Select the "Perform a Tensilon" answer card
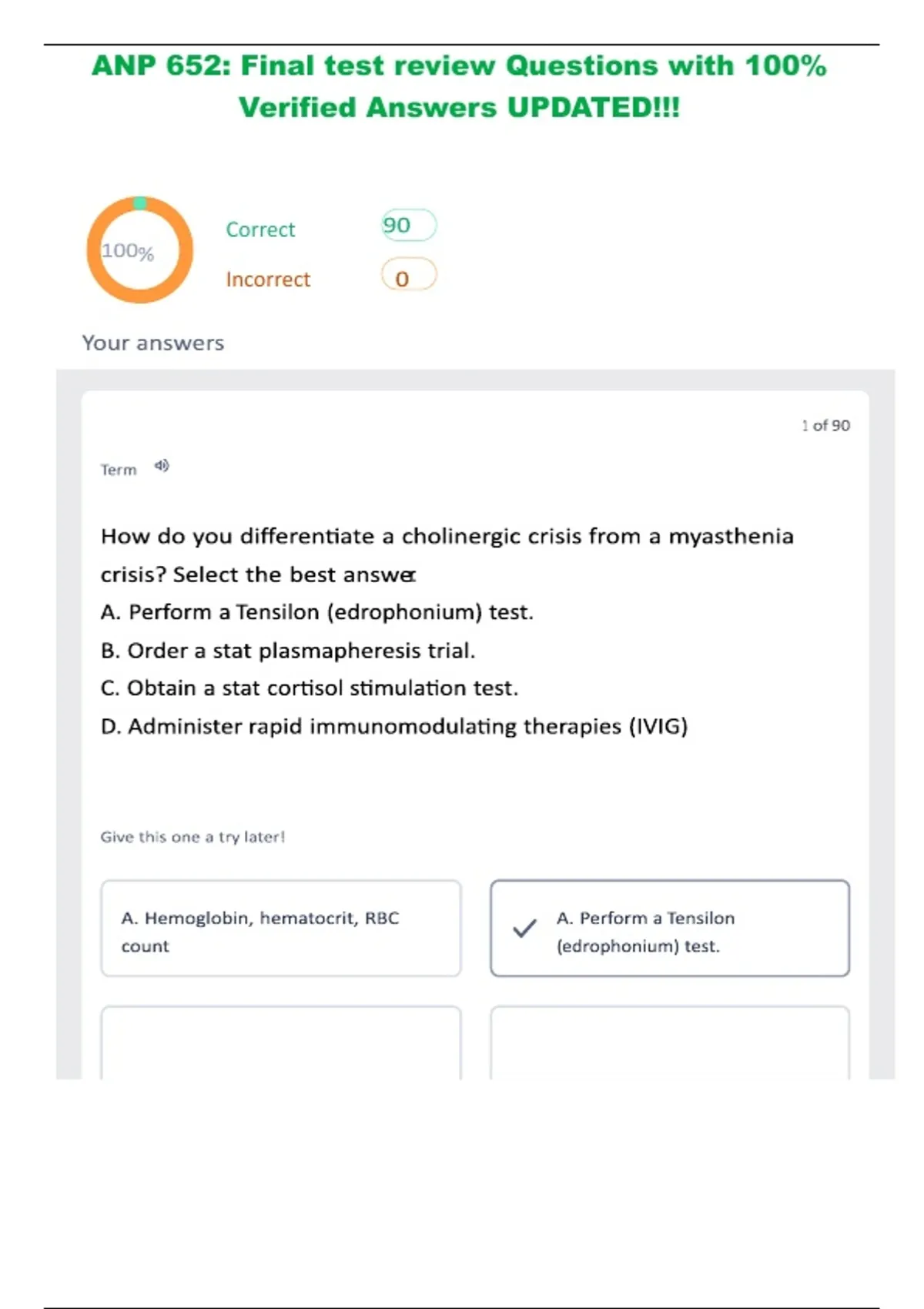The width and height of the screenshot is (924, 1309). [x=670, y=929]
